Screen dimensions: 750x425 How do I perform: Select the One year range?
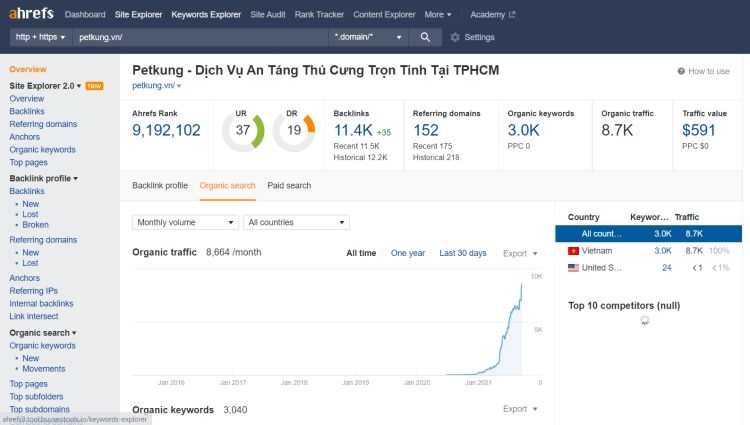click(408, 253)
